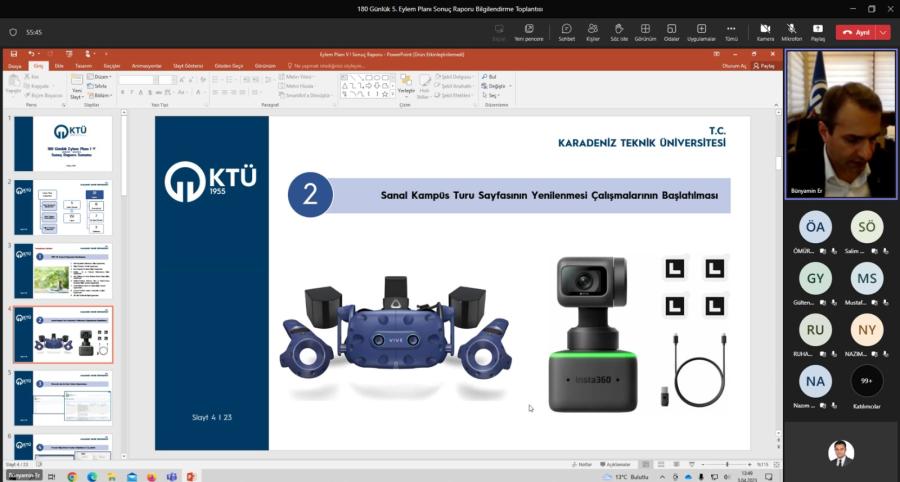
Task: Switch to Normal view in status bar
Action: click(646, 464)
